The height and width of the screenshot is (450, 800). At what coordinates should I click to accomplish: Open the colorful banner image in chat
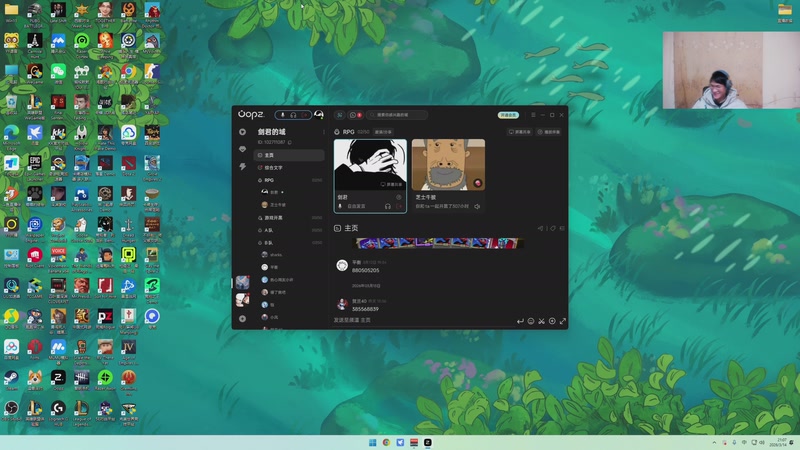pyautogui.click(x=437, y=243)
